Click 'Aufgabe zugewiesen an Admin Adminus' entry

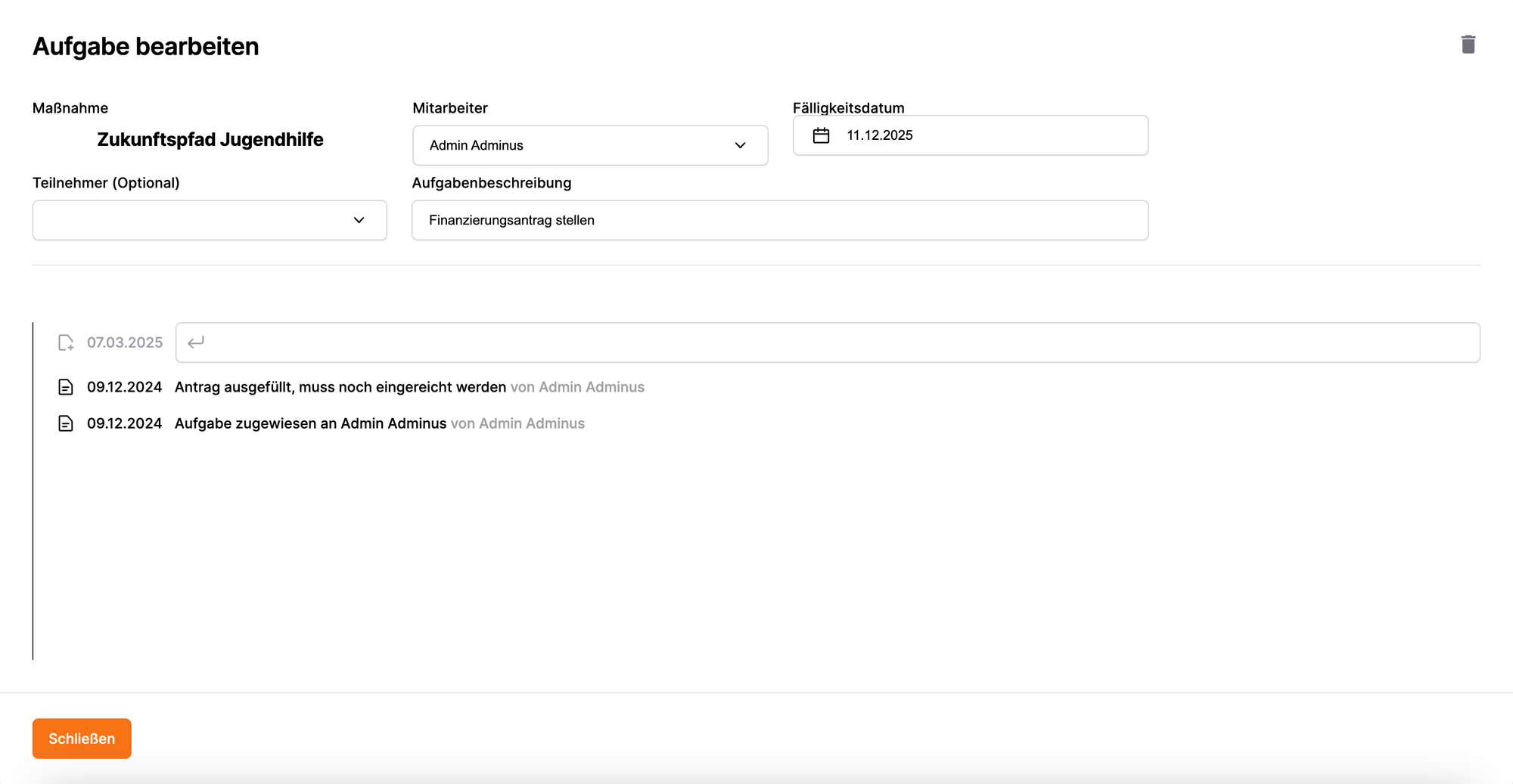(311, 423)
